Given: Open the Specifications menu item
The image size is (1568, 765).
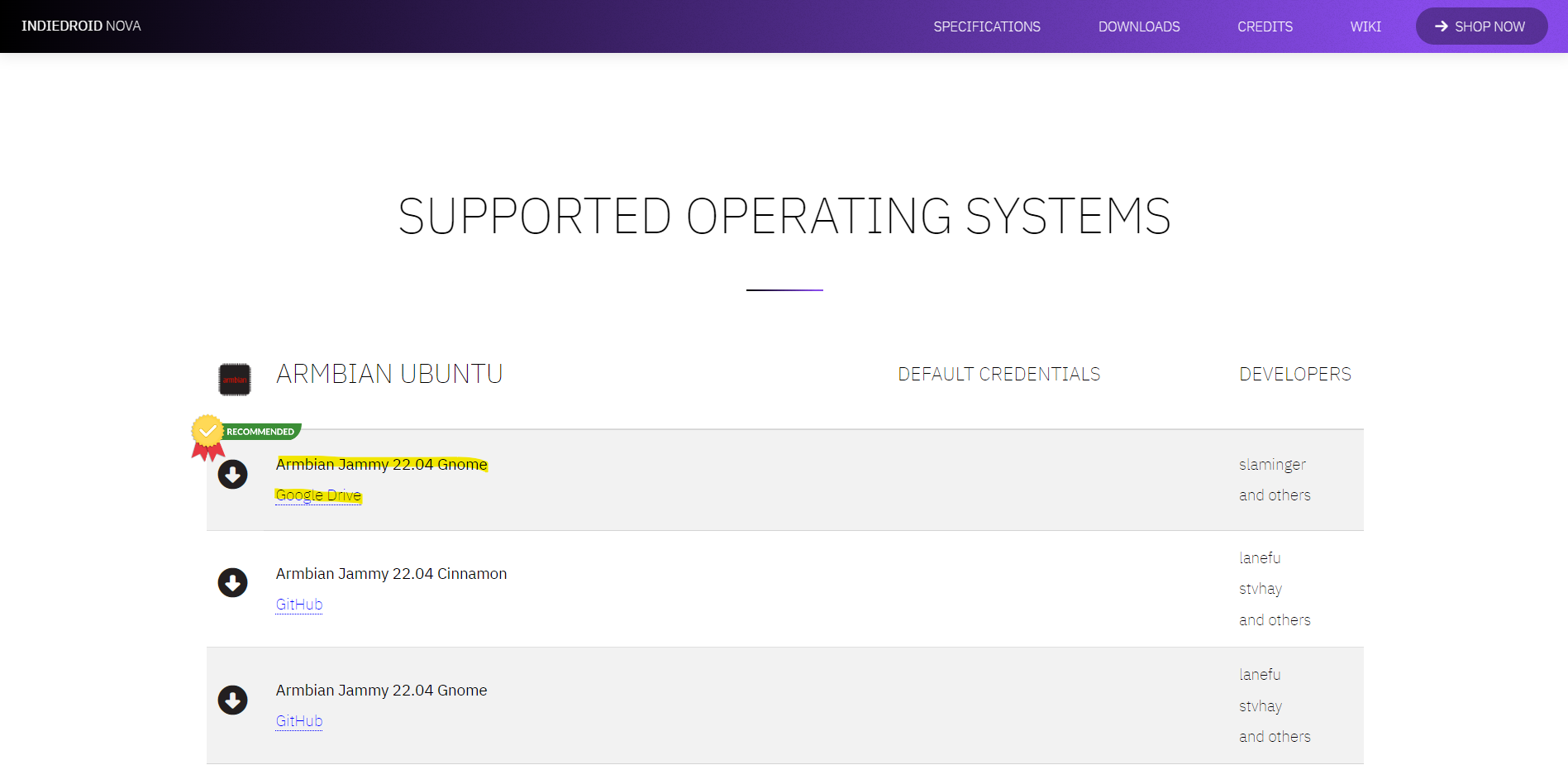Looking at the screenshot, I should coord(987,26).
